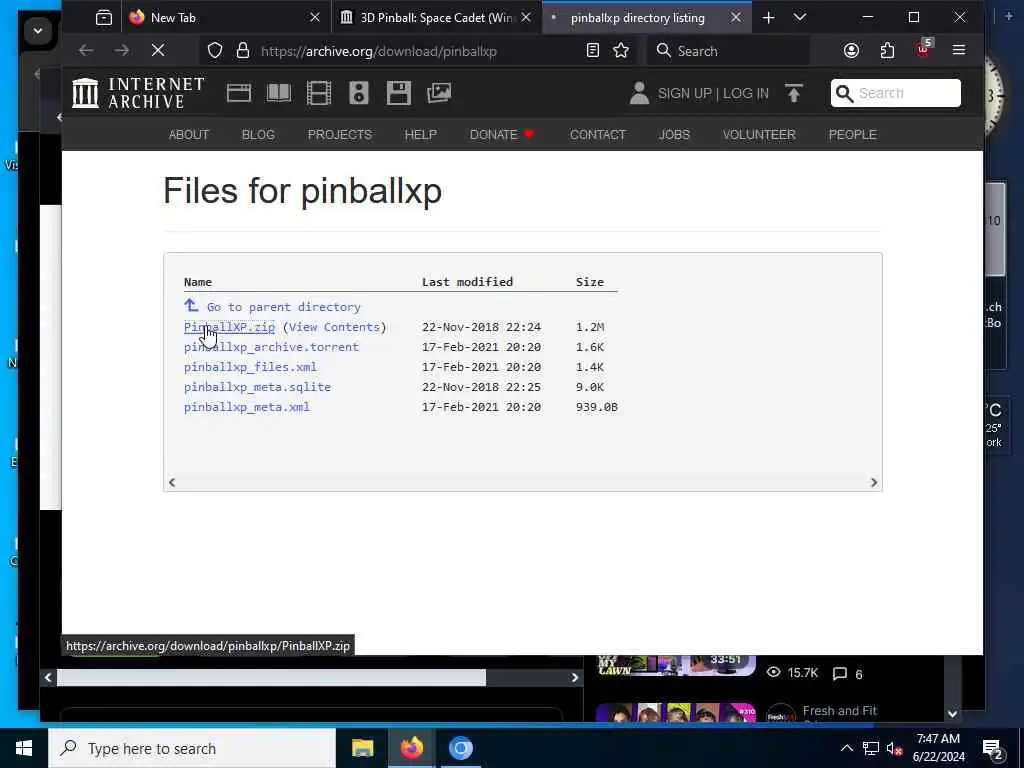
Task: Open the Video film-strip icon
Action: pos(319,93)
